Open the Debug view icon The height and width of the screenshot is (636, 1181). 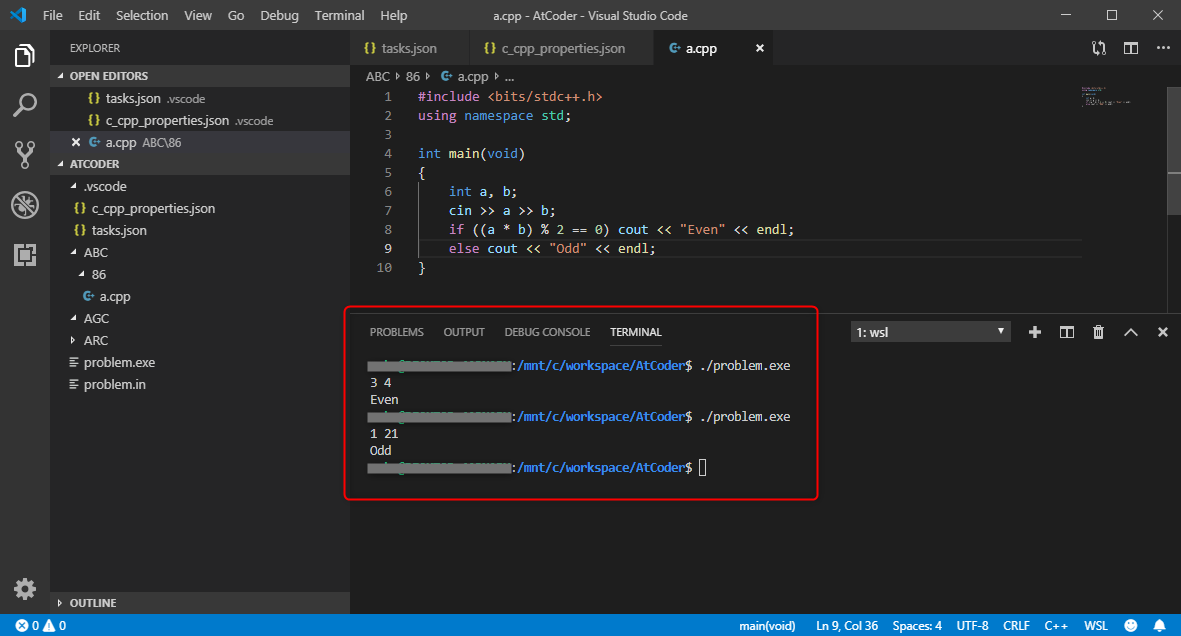[x=25, y=205]
